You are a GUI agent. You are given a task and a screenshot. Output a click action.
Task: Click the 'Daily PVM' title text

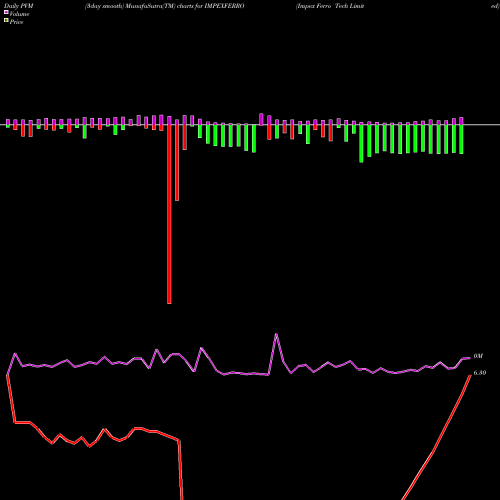click(x=19, y=6)
